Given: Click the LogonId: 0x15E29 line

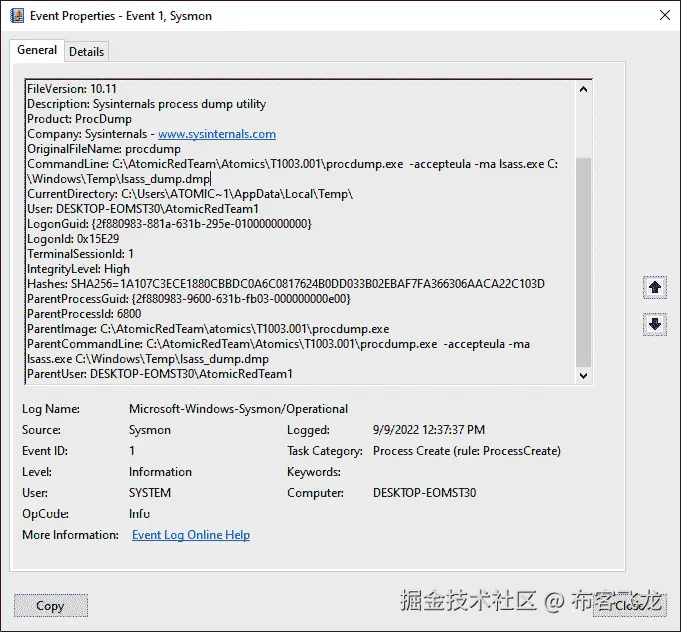Looking at the screenshot, I should click(x=73, y=239).
